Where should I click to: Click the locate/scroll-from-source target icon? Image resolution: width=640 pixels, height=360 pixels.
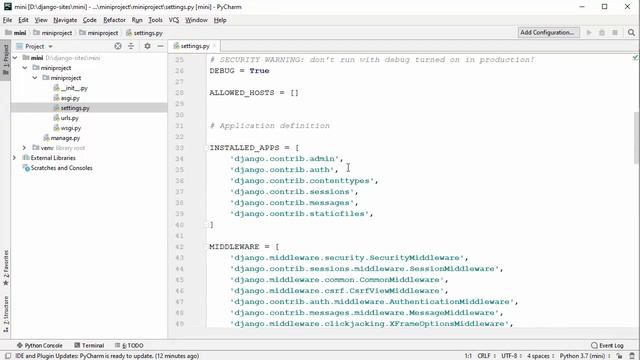pos(118,46)
